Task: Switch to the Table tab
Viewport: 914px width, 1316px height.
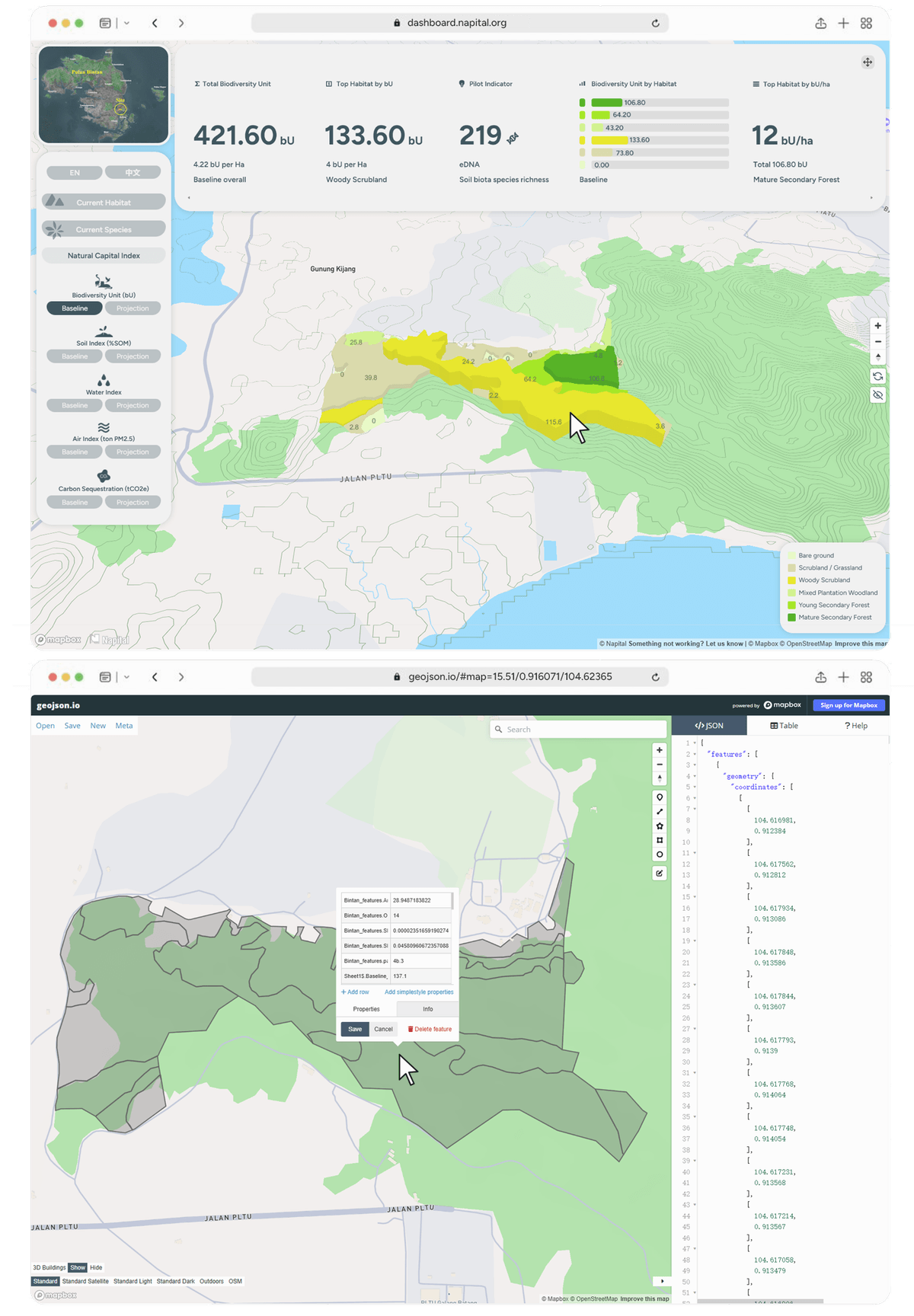Action: (784, 726)
